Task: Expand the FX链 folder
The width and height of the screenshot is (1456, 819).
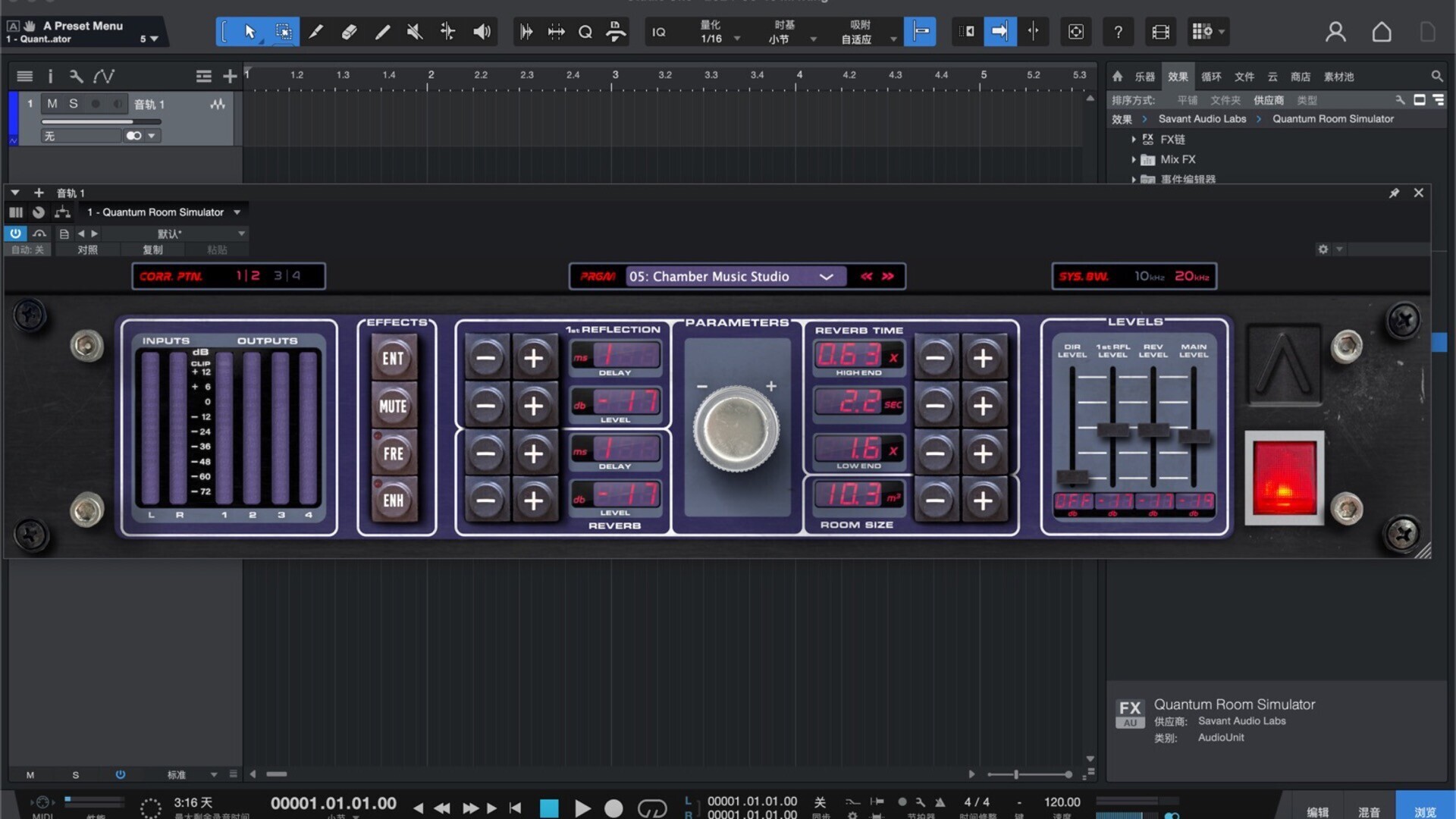Action: 1134,140
